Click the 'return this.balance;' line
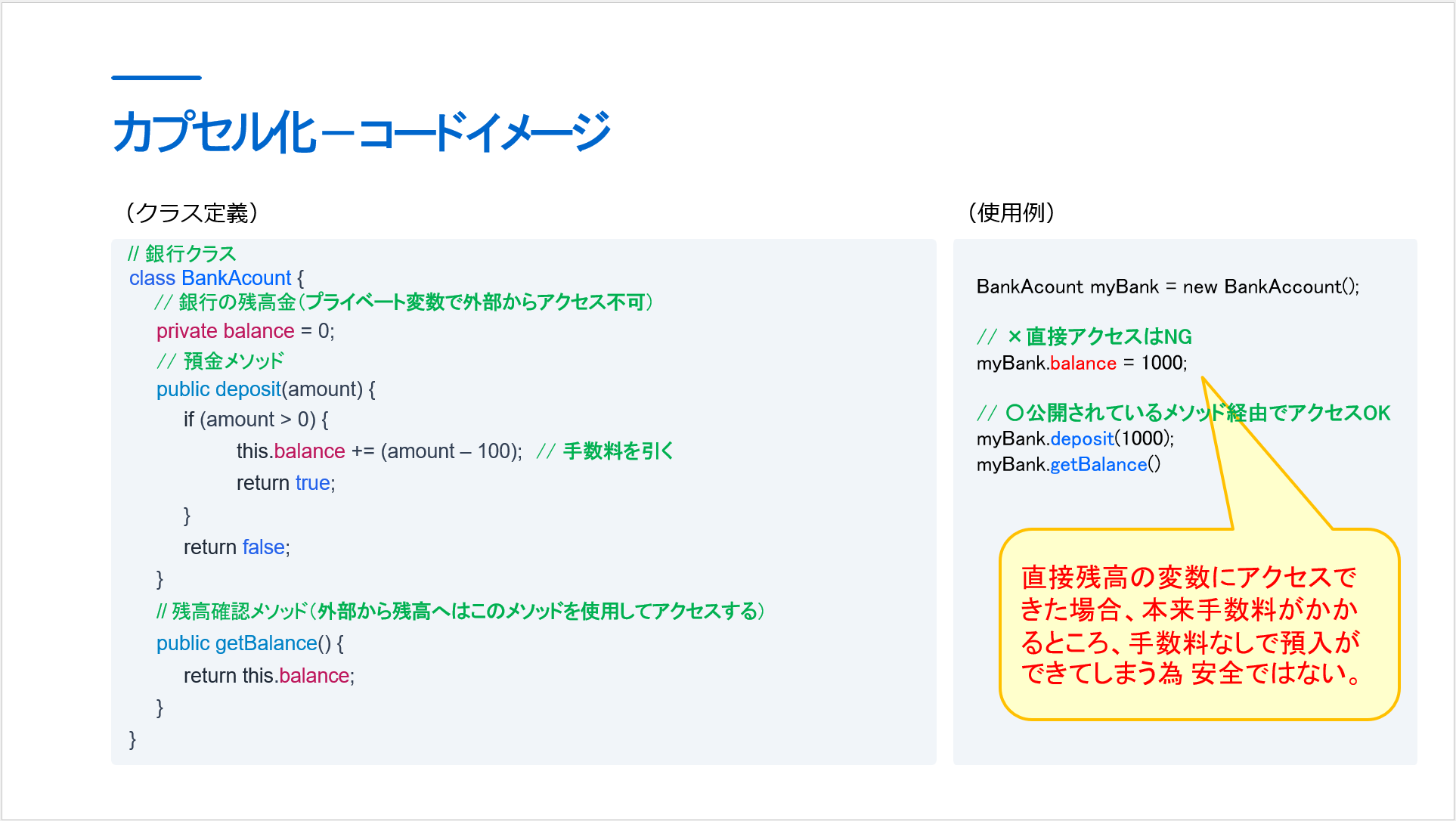This screenshot has width=1456, height=821. pyautogui.click(x=268, y=676)
